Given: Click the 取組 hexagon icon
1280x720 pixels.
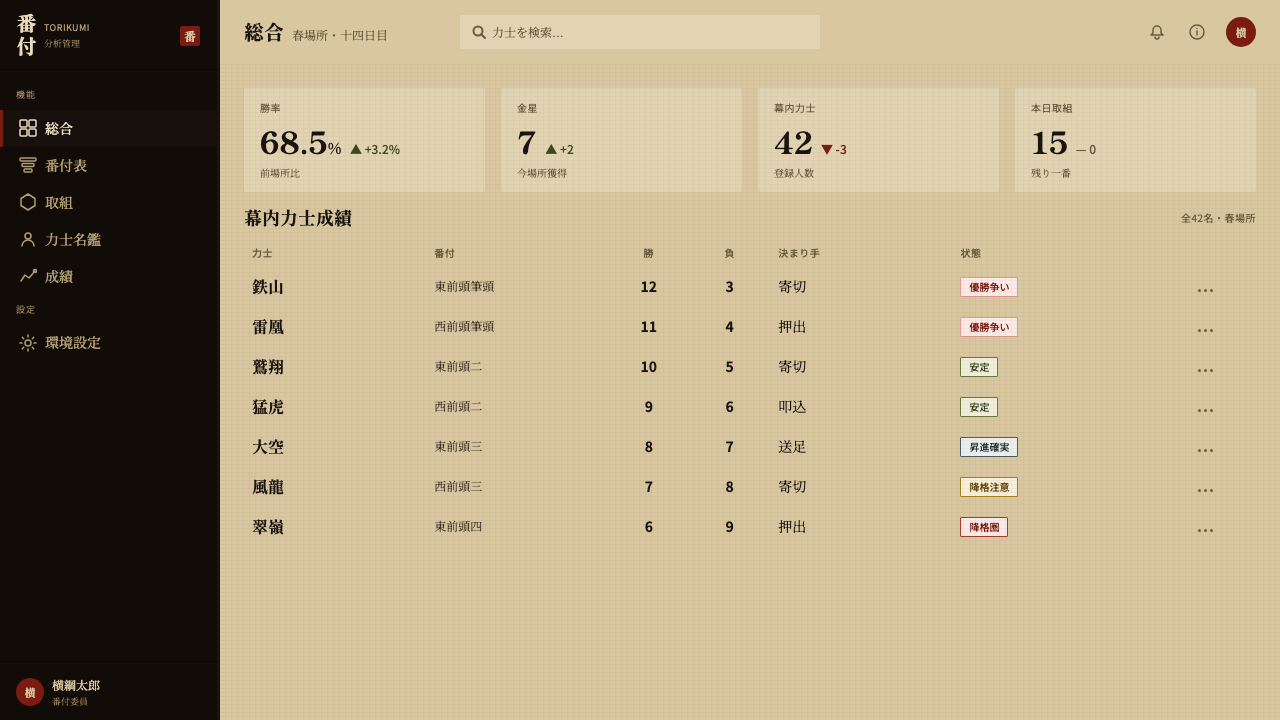Looking at the screenshot, I should click(x=28, y=202).
